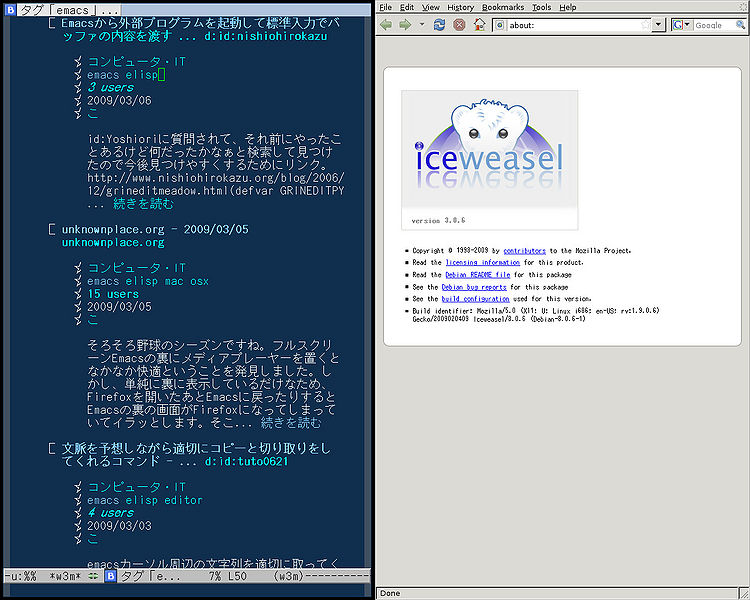Follow the cyan 'unknownplace.org' domain link
The height and width of the screenshot is (600, 750).
pos(113,242)
